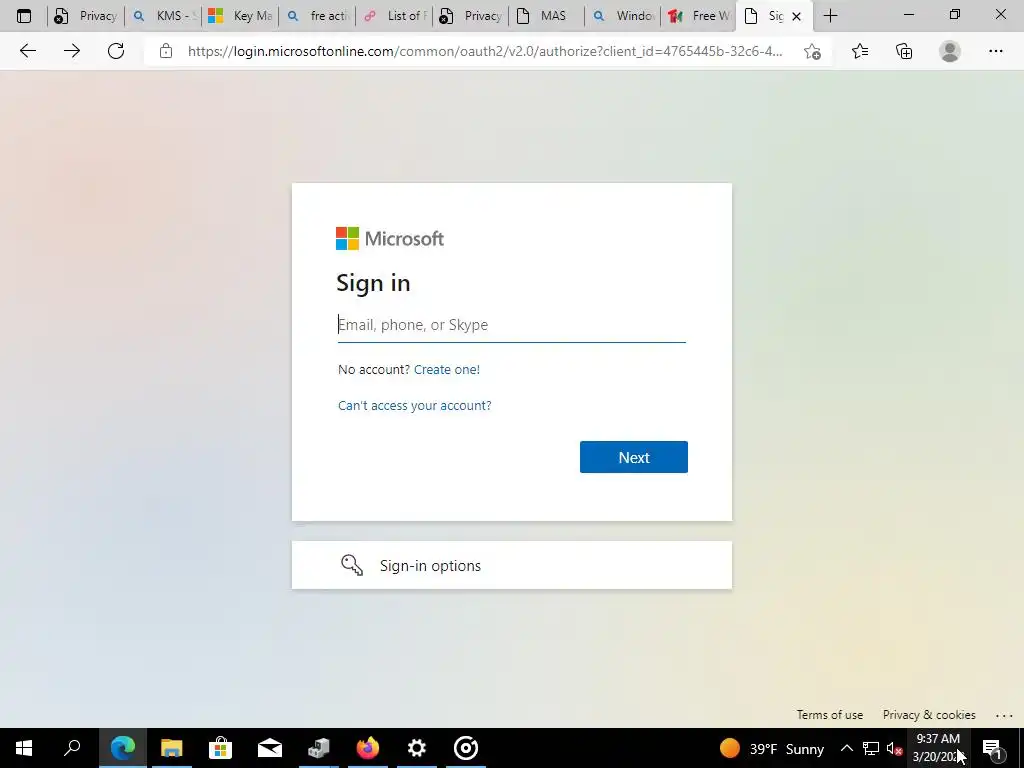Switch to the List of F tab
The height and width of the screenshot is (768, 1024).
pyautogui.click(x=394, y=16)
